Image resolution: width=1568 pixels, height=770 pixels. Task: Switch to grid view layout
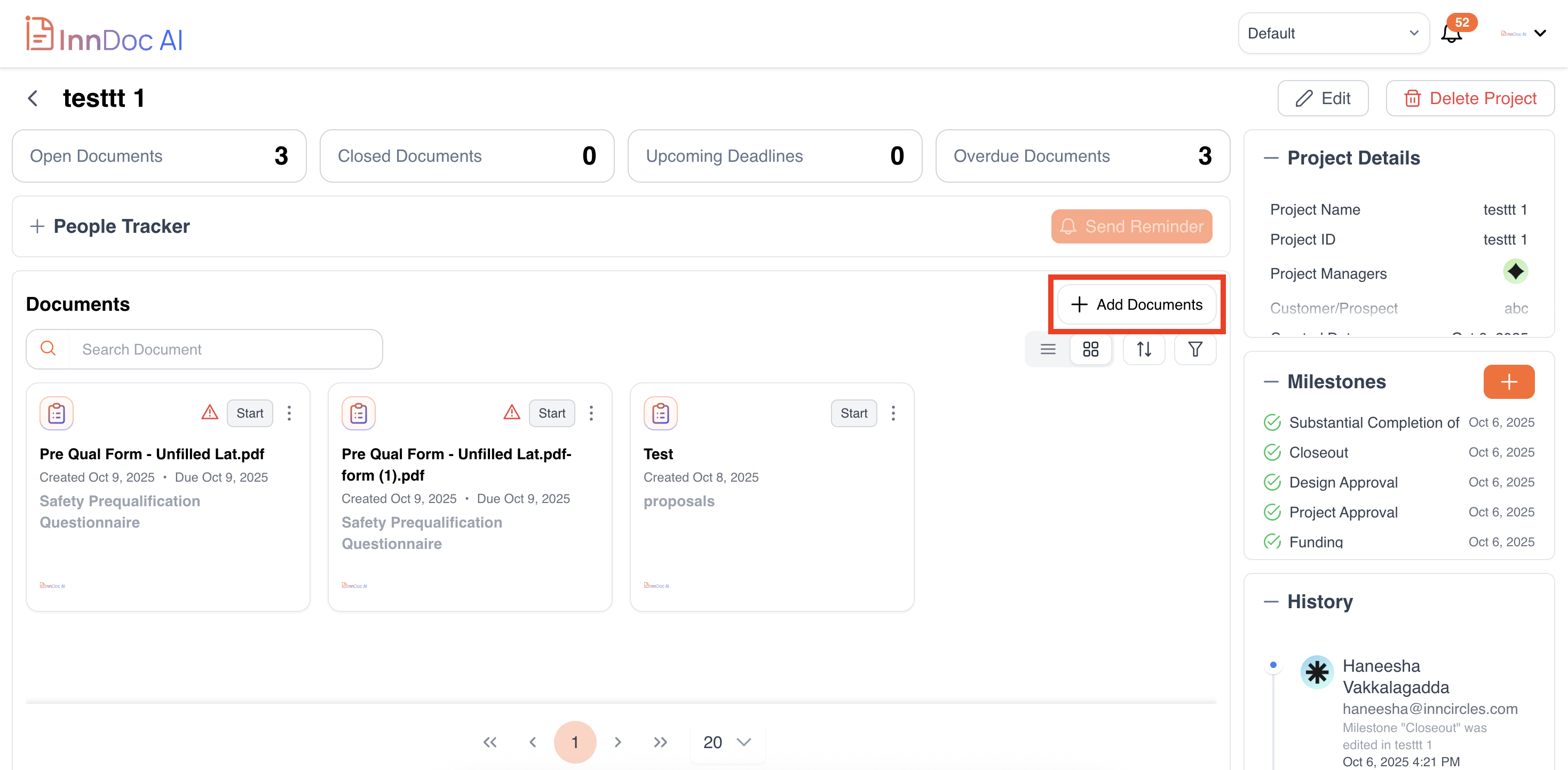(x=1090, y=349)
